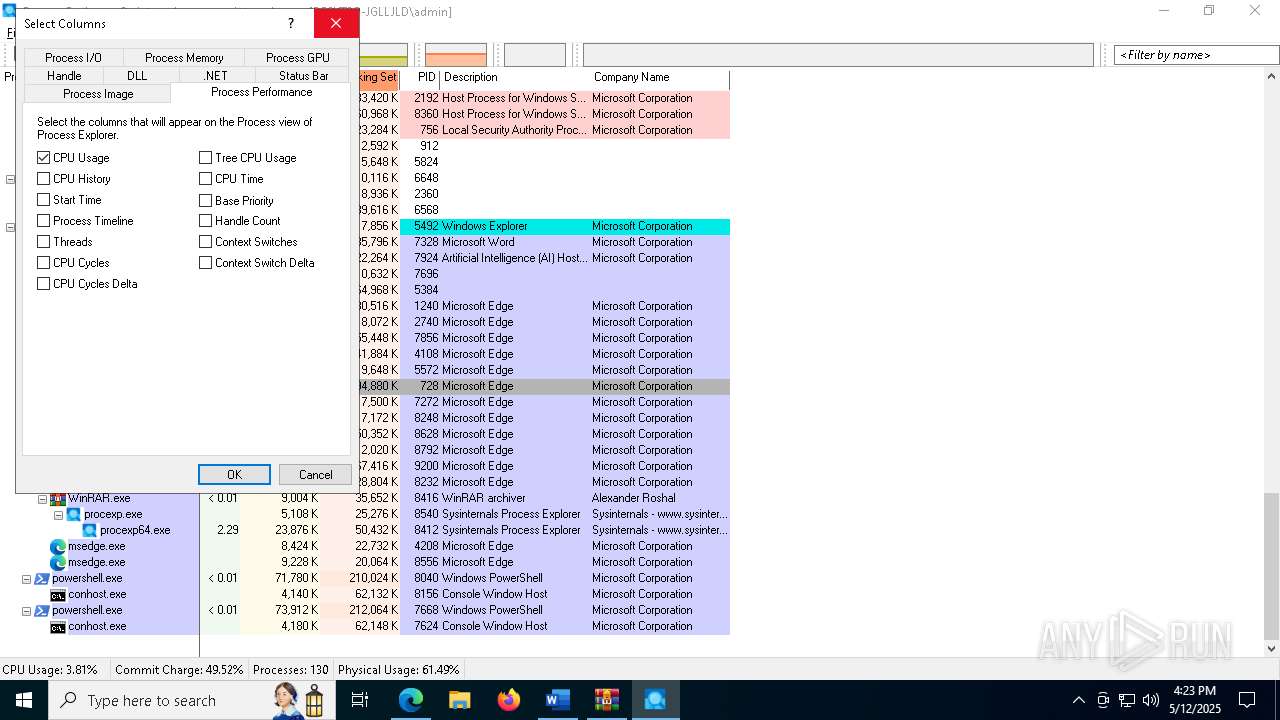This screenshot has width=1280, height=720.
Task: Open the Windows Start menu
Action: click(x=23, y=700)
